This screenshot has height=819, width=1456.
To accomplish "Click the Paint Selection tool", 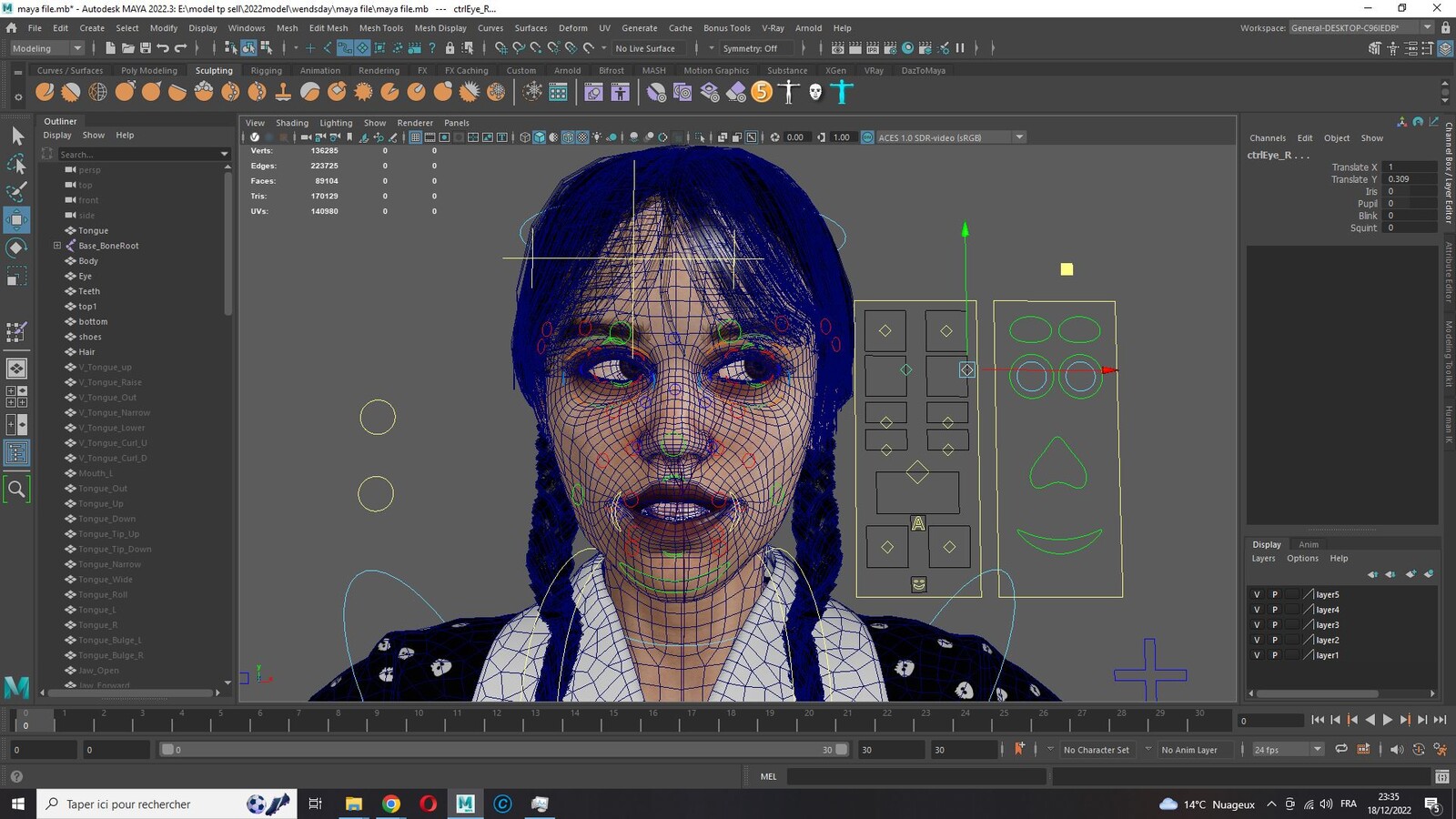I will coord(16,191).
